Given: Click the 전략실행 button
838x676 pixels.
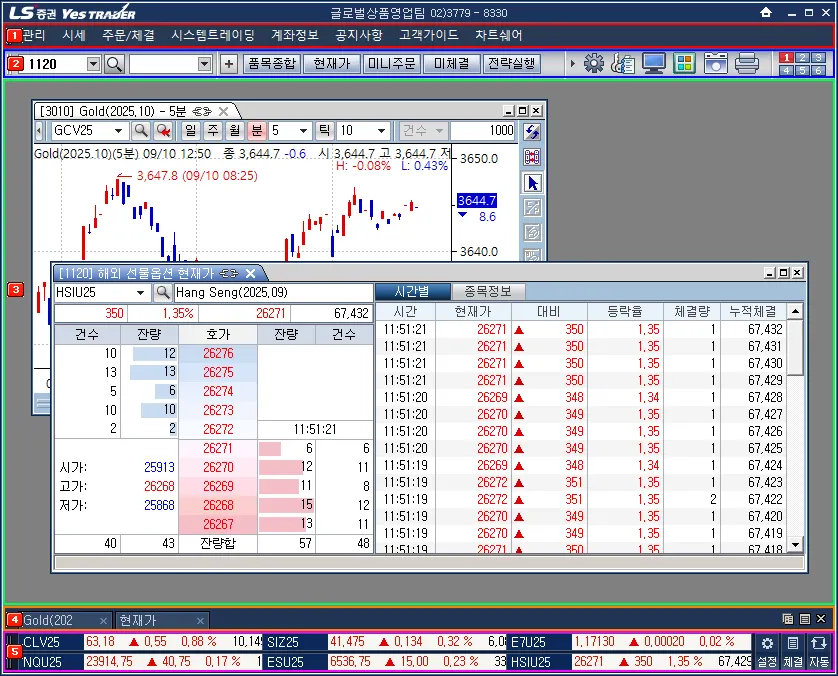Looking at the screenshot, I should [x=511, y=64].
